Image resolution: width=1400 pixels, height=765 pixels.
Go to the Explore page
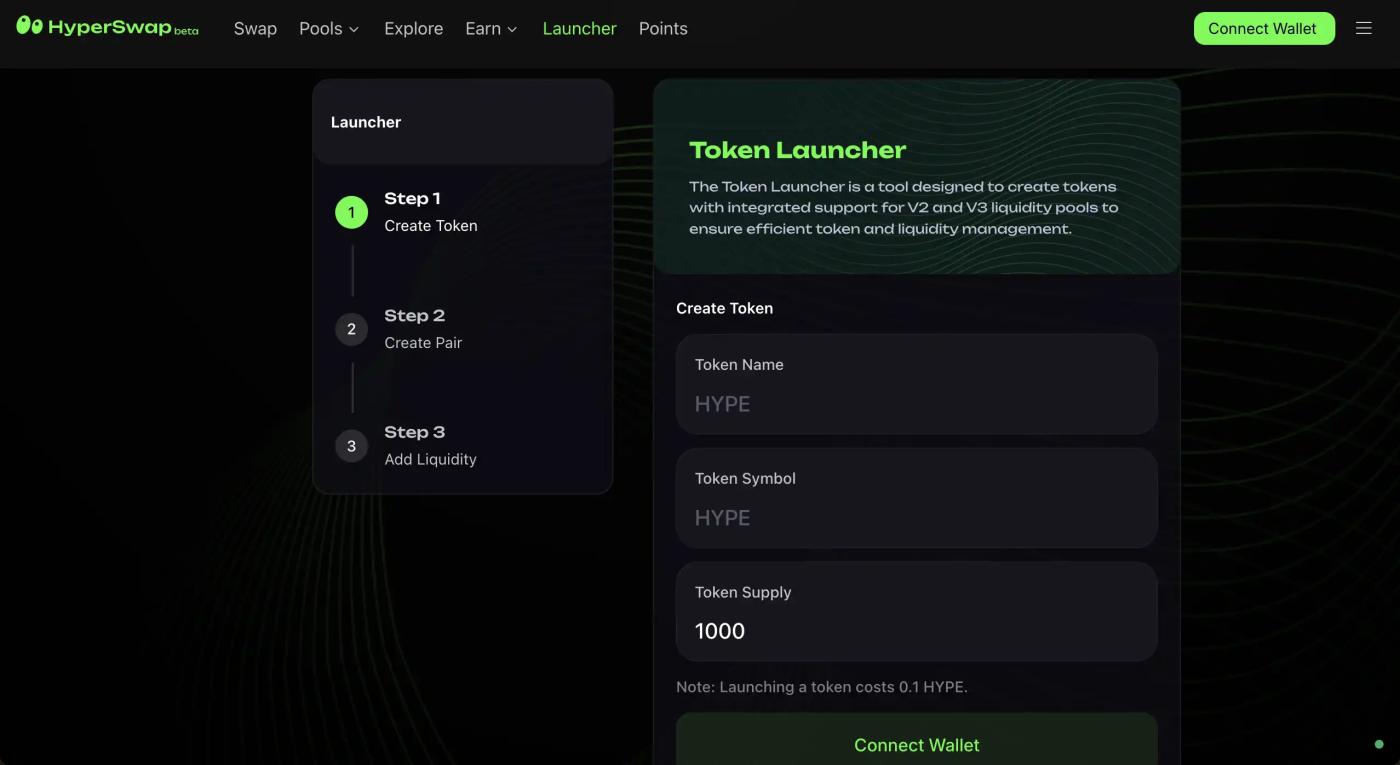pyautogui.click(x=413, y=28)
